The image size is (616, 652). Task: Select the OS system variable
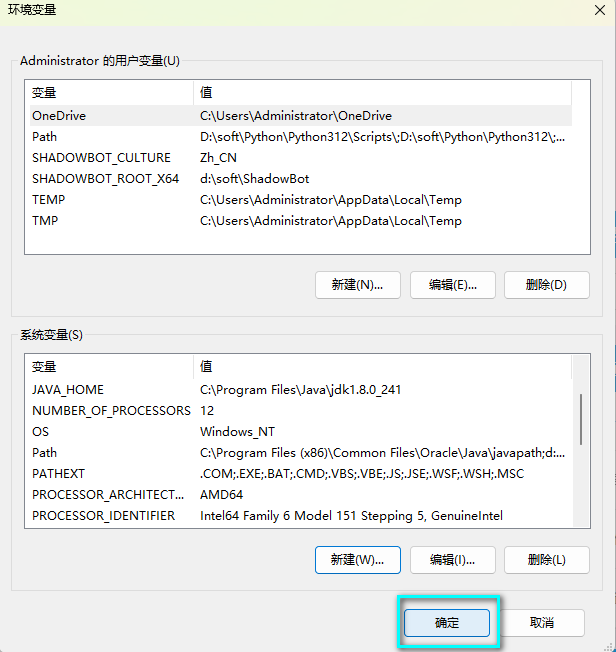click(x=301, y=432)
